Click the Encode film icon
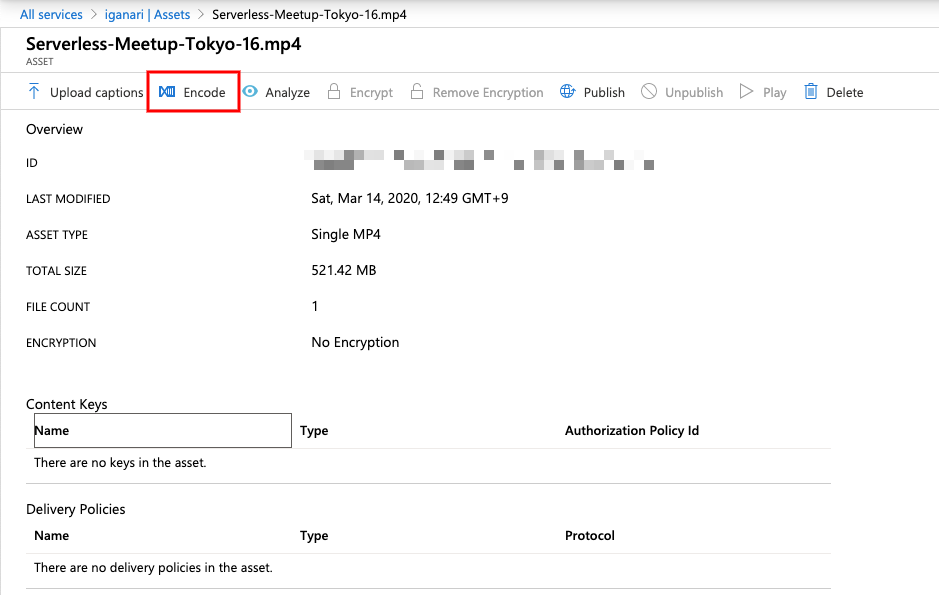Screen dimensions: 939x595 pyautogui.click(x=167, y=92)
